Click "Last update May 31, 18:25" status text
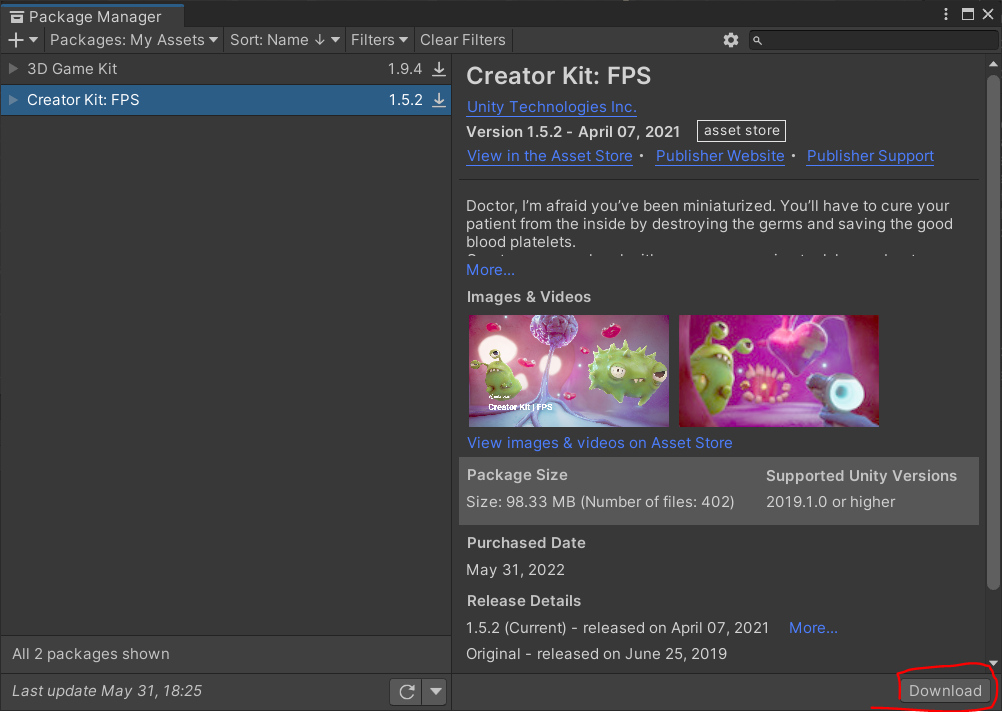 (107, 691)
